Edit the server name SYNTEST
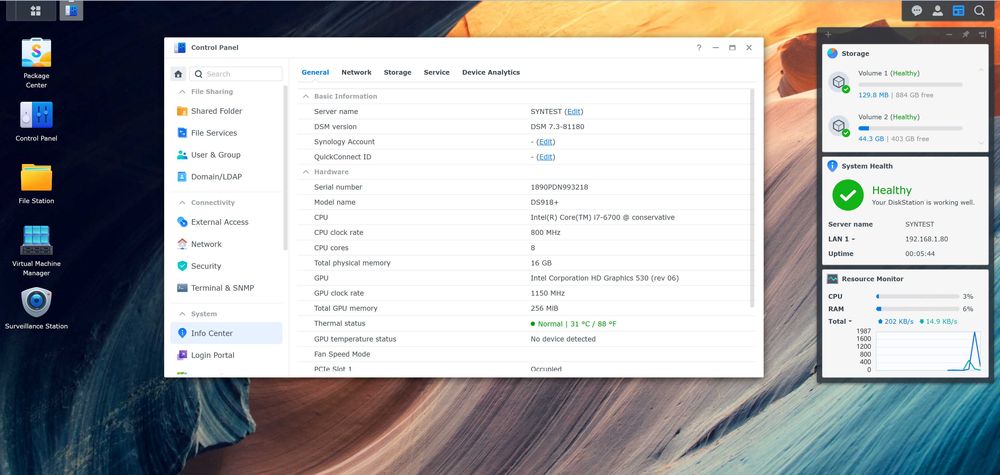This screenshot has width=1000, height=475. (x=574, y=112)
